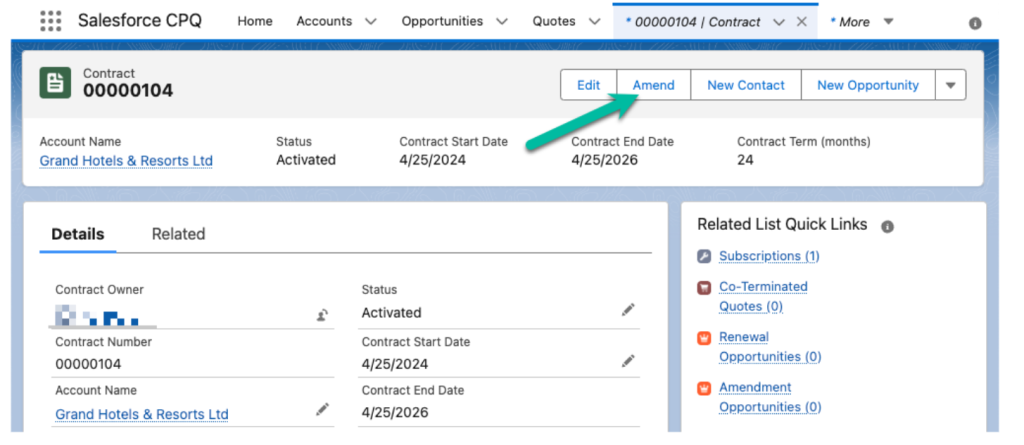1024x445 pixels.
Task: Click header Contract End Date 4/25/2026
Action: (605, 160)
